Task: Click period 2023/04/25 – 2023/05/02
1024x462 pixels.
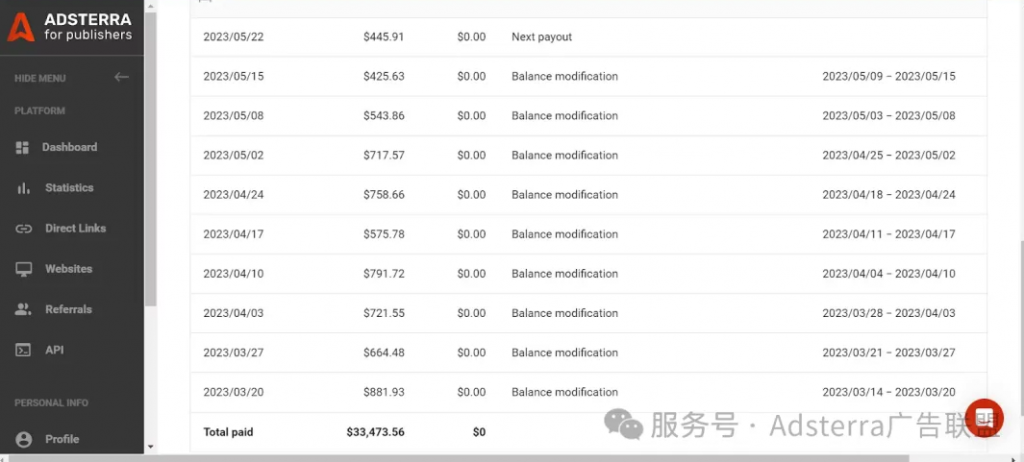Action: [x=889, y=156]
